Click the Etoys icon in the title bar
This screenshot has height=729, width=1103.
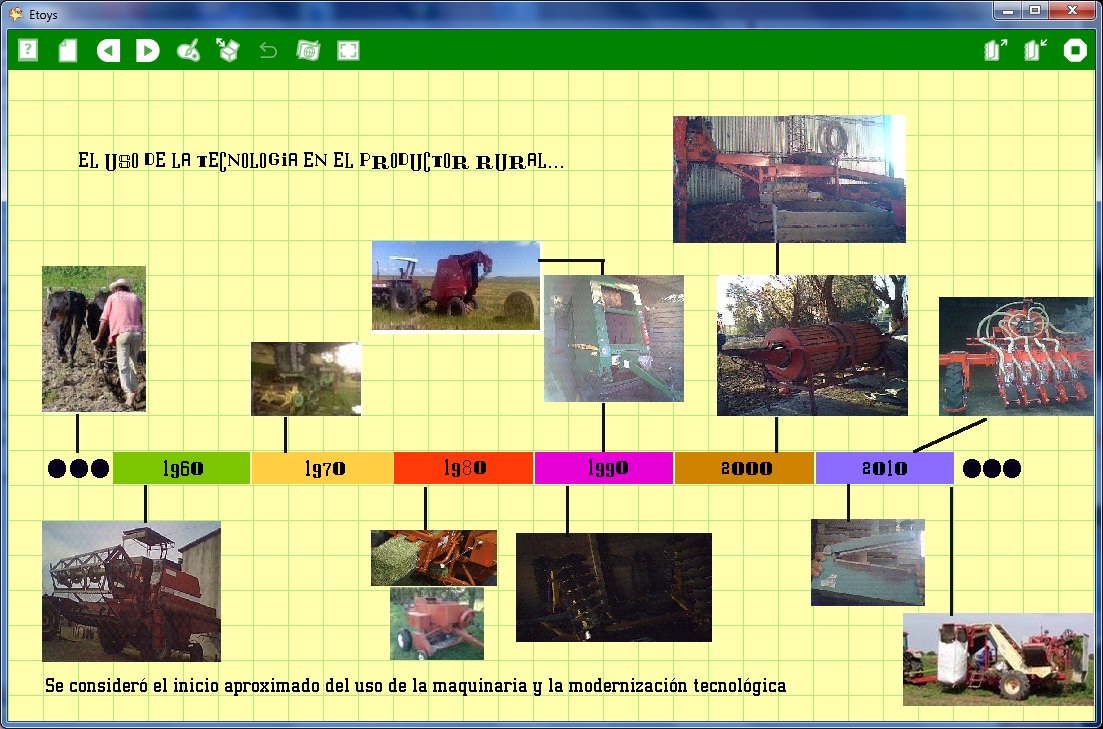(x=15, y=13)
